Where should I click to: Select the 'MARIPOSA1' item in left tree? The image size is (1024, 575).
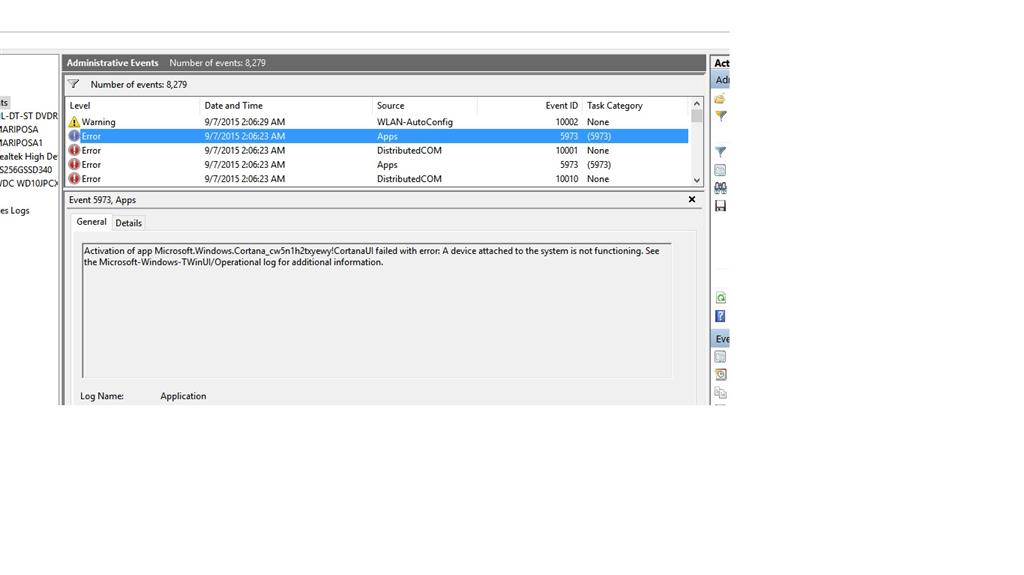tap(22, 142)
